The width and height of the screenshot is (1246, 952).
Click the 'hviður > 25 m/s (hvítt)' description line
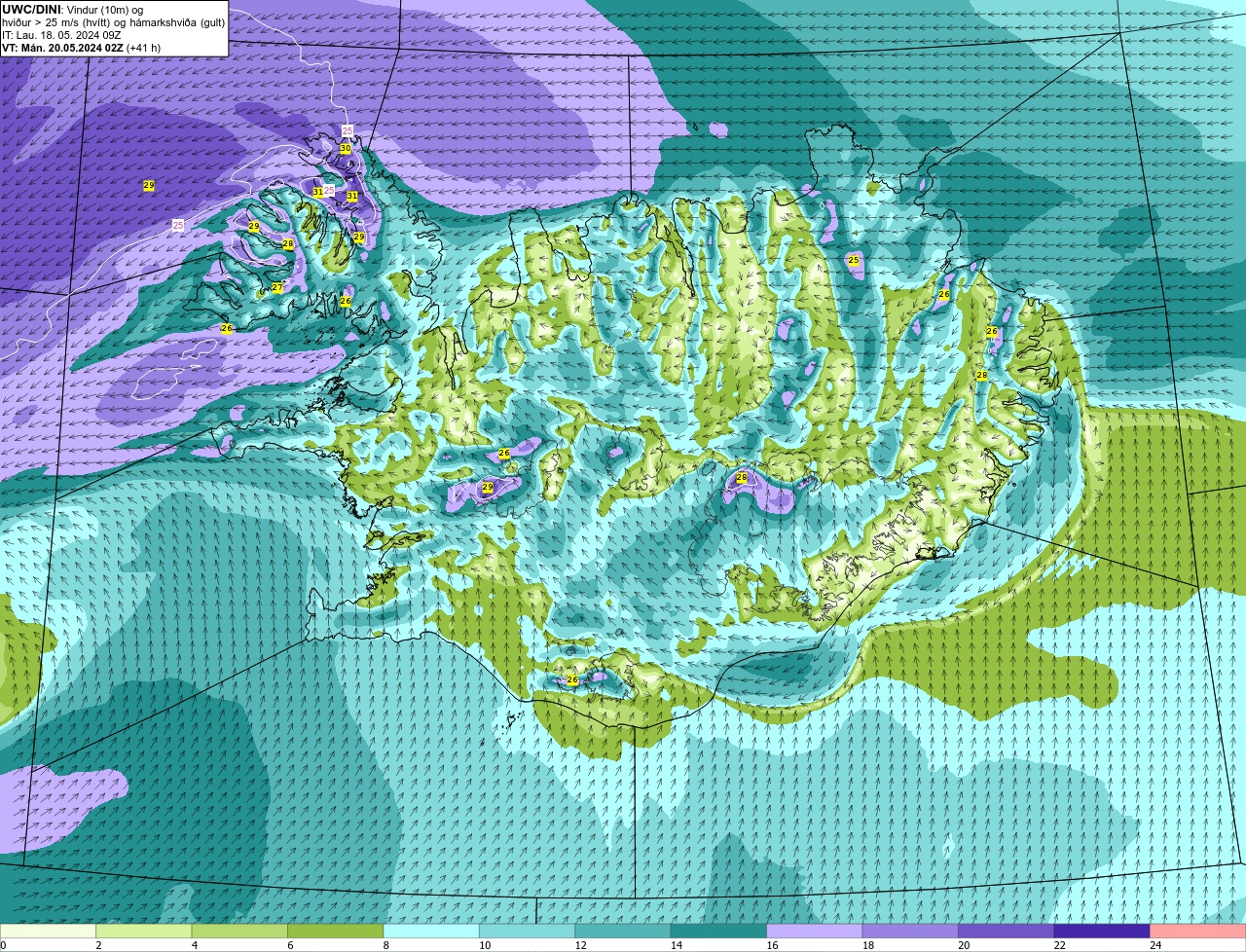[113, 22]
